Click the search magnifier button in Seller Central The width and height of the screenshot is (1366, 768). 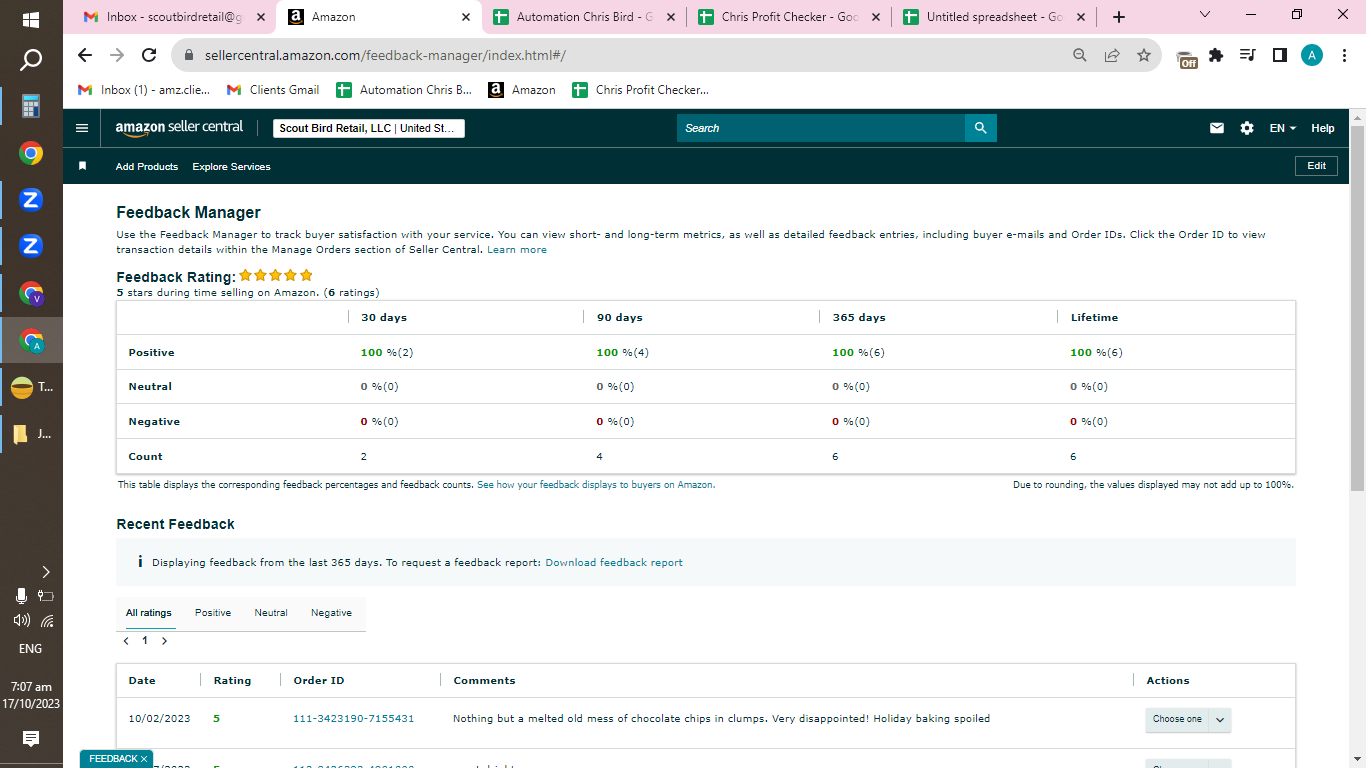coord(980,128)
